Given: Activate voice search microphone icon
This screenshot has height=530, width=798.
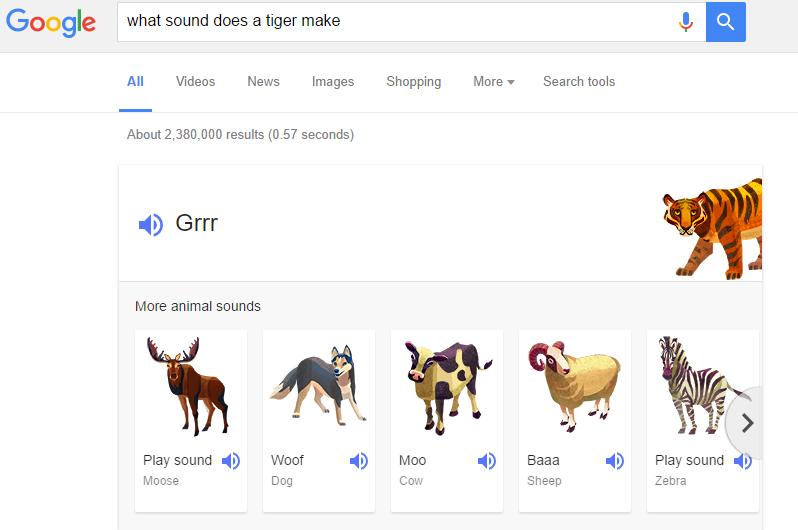Looking at the screenshot, I should pos(686,22).
